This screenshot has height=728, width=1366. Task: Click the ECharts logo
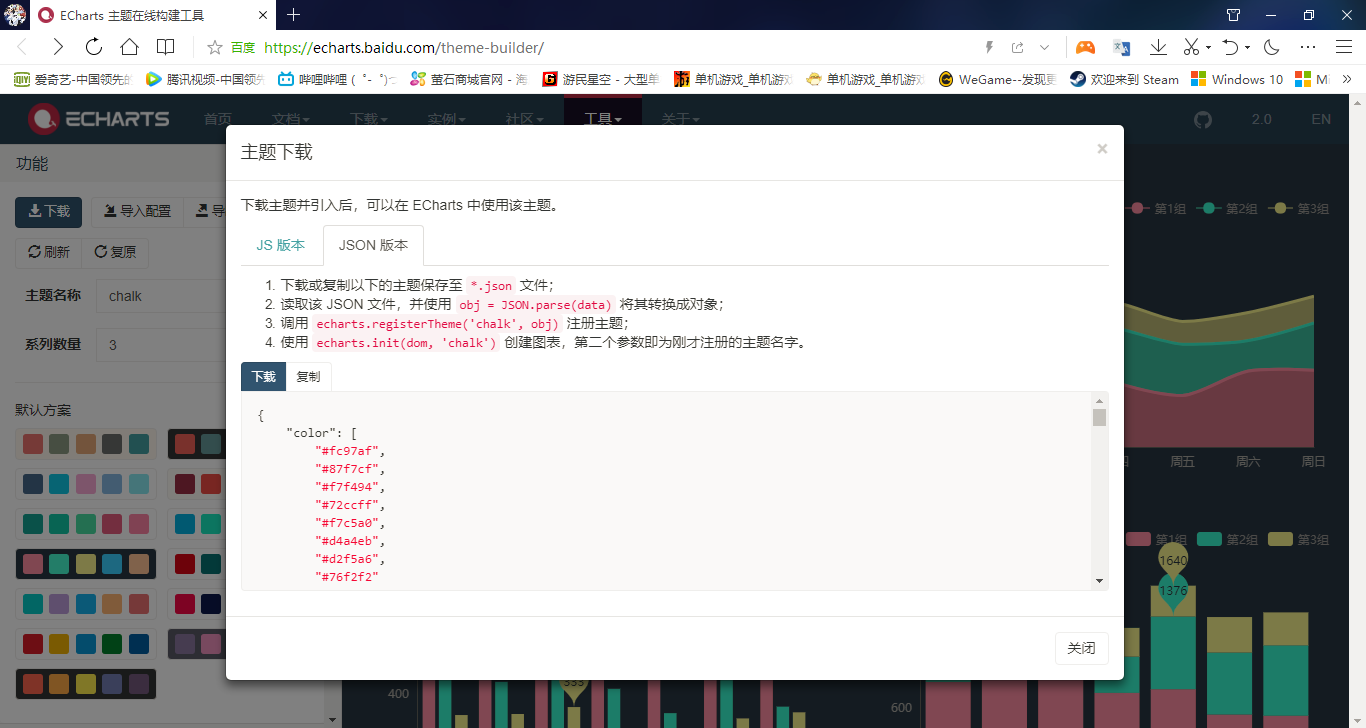tap(97, 118)
